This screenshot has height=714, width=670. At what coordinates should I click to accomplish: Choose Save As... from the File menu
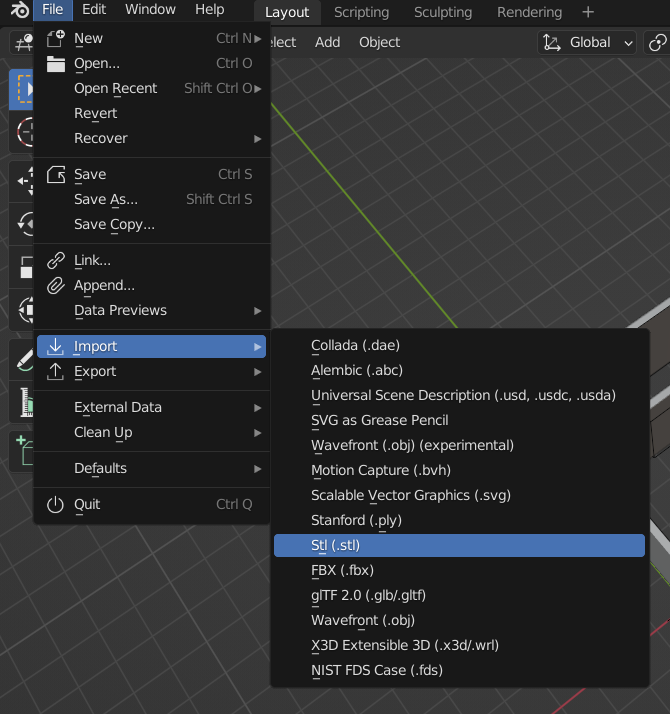pyautogui.click(x=152, y=199)
